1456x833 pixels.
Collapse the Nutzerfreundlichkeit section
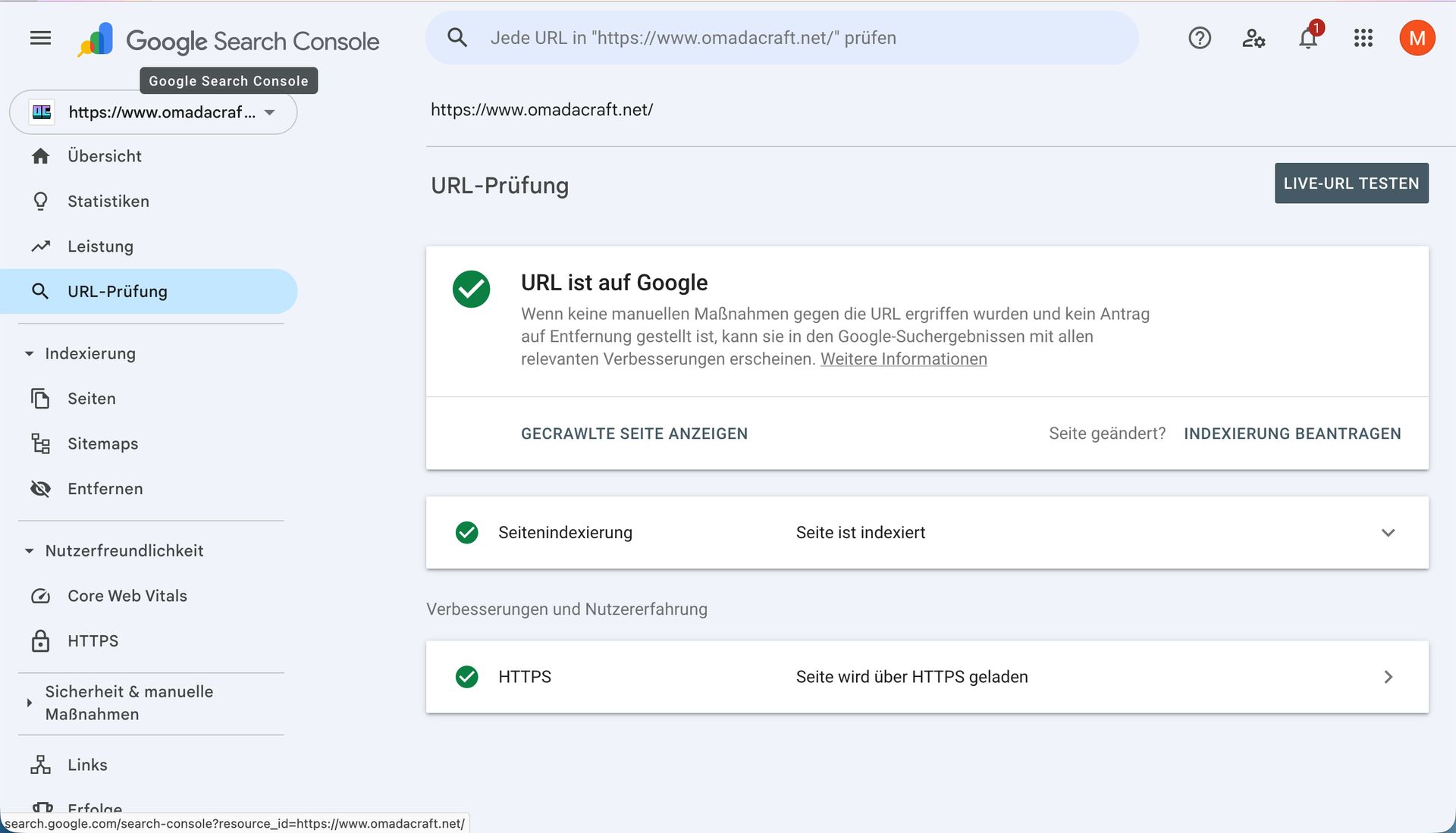pyautogui.click(x=30, y=551)
